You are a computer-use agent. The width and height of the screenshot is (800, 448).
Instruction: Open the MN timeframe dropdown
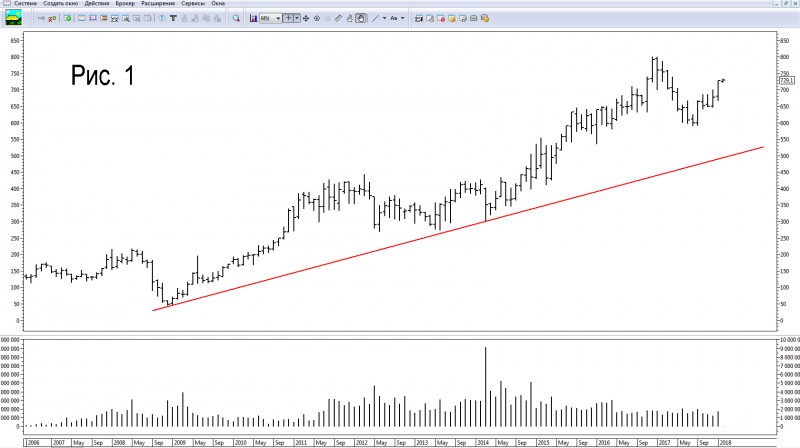tap(270, 18)
